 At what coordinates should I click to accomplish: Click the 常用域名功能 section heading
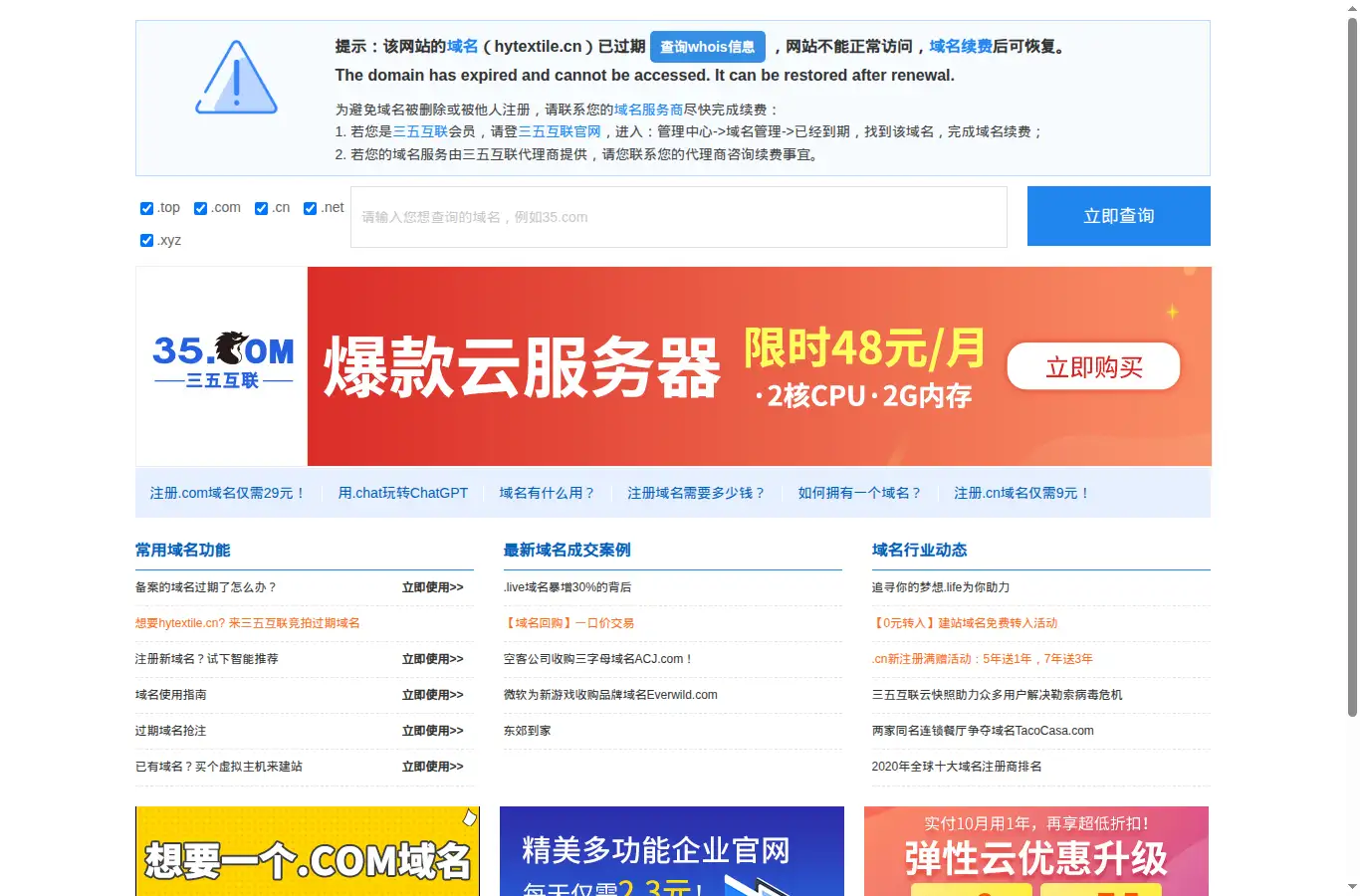click(x=183, y=550)
